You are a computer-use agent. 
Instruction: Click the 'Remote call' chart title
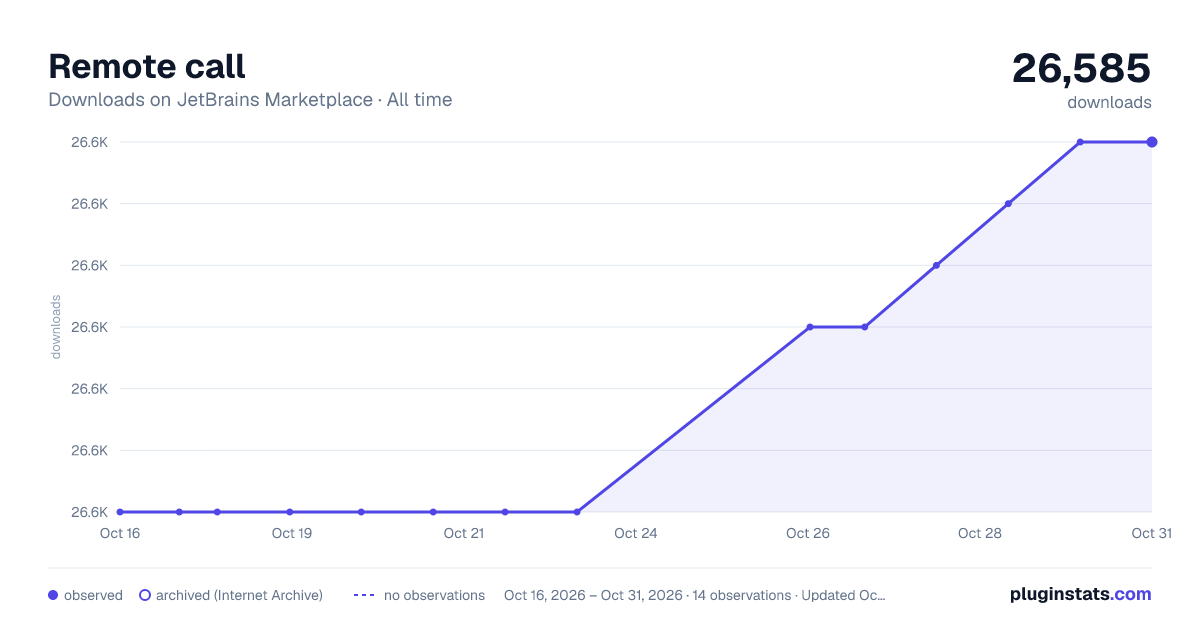147,66
